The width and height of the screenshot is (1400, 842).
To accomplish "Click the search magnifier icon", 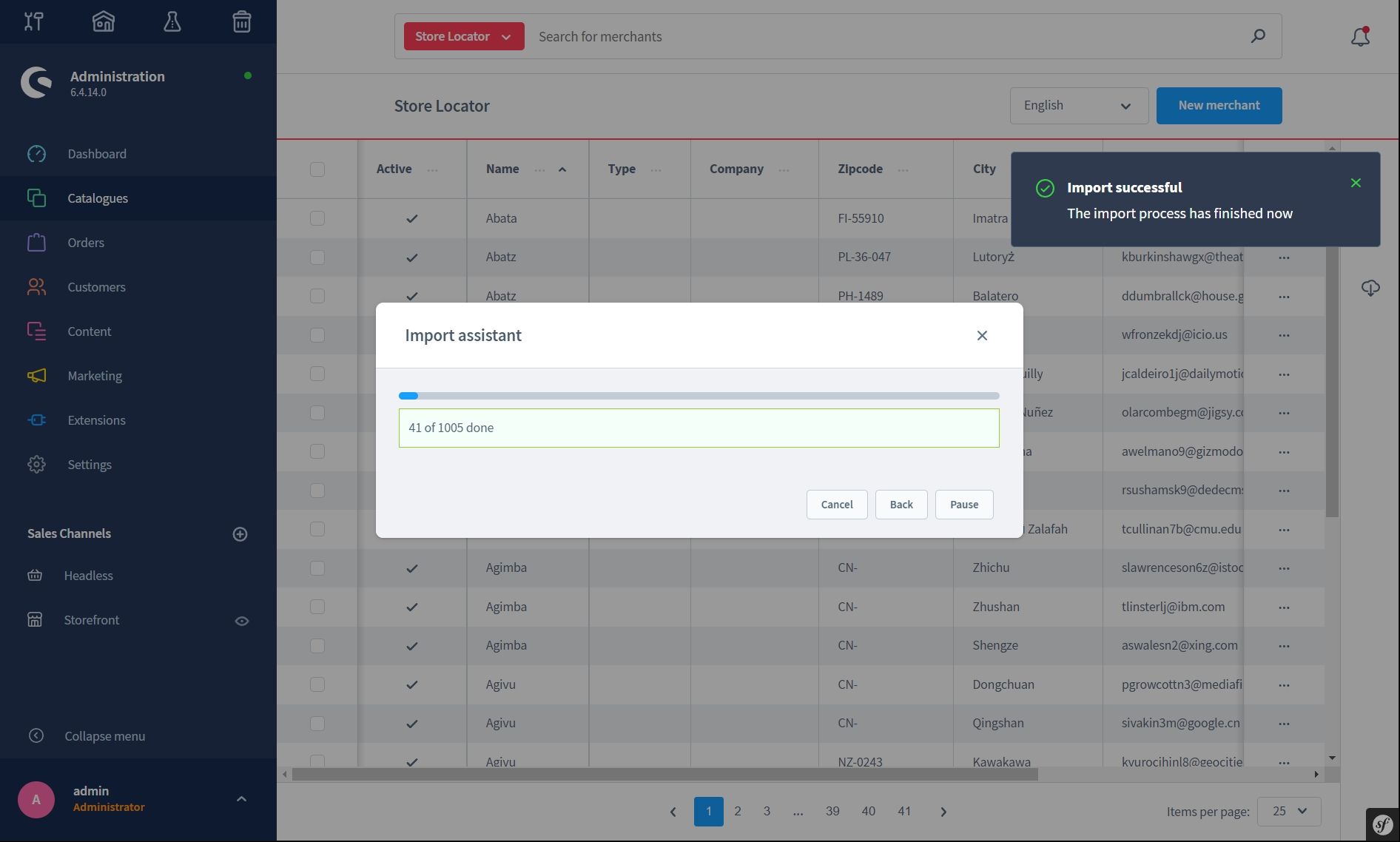I will pyautogui.click(x=1258, y=36).
